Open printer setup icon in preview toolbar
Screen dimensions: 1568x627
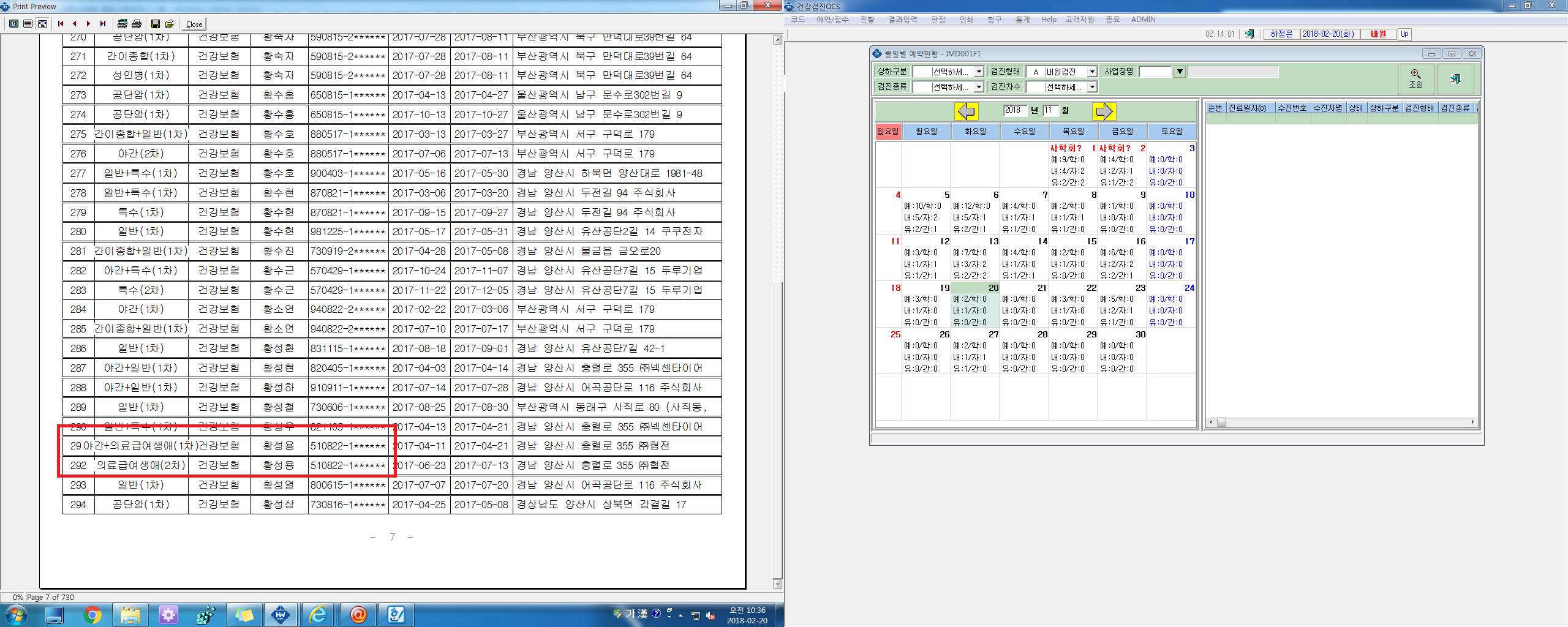point(123,24)
